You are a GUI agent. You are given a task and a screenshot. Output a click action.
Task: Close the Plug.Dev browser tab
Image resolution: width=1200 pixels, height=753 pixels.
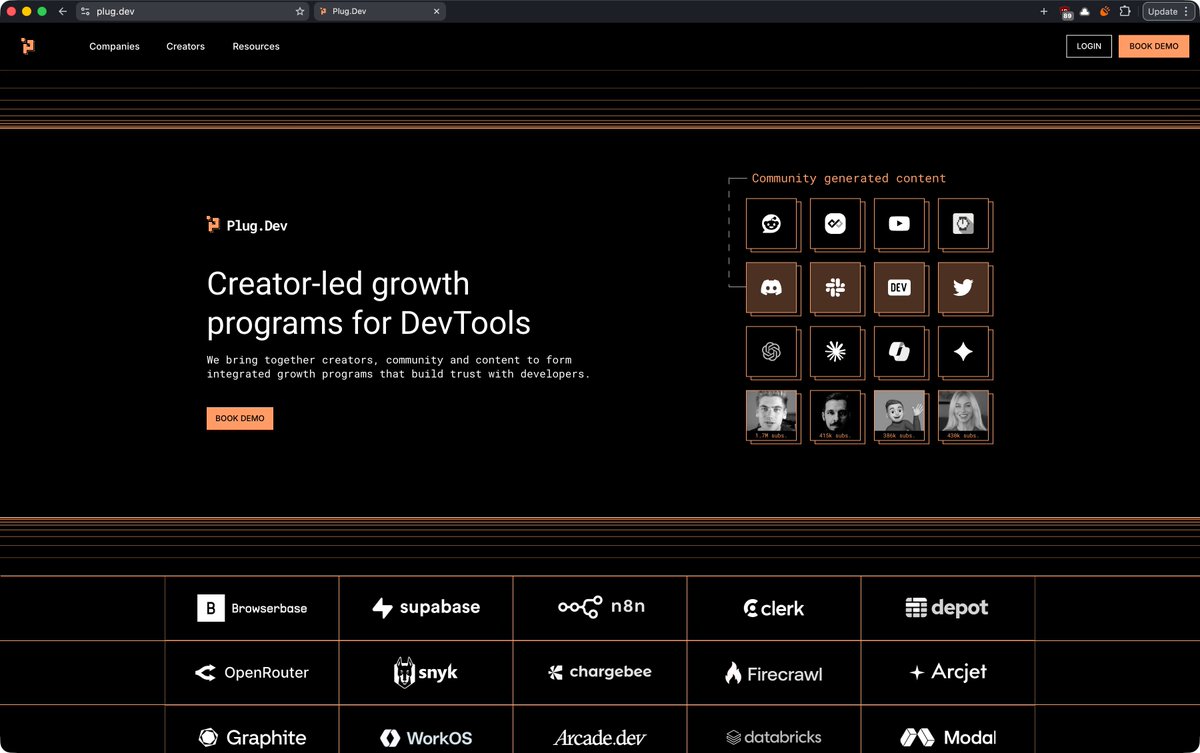pos(436,11)
